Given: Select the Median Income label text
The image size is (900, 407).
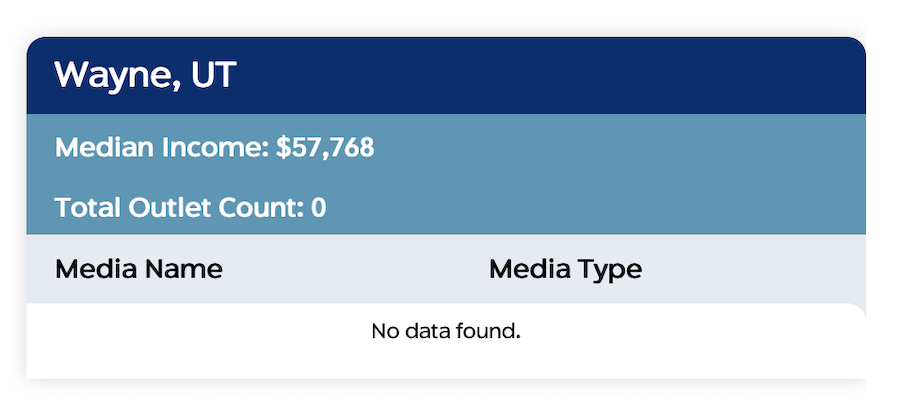Looking at the screenshot, I should pos(162,148).
